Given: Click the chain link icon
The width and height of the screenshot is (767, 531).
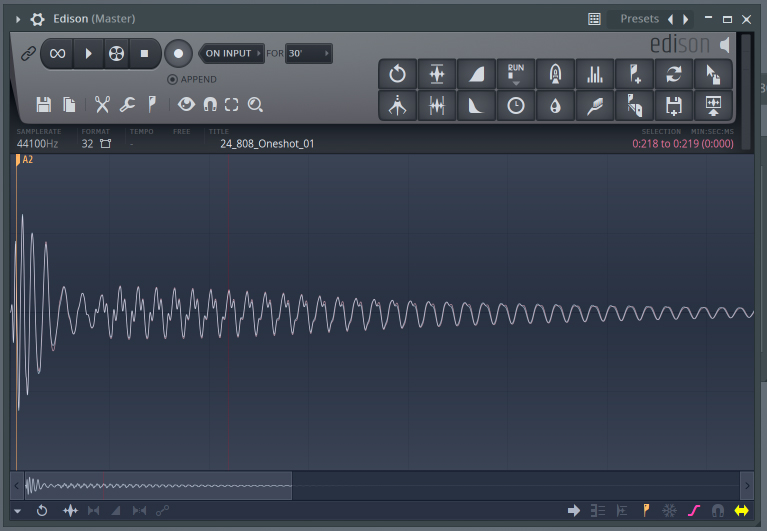Looking at the screenshot, I should (28, 53).
